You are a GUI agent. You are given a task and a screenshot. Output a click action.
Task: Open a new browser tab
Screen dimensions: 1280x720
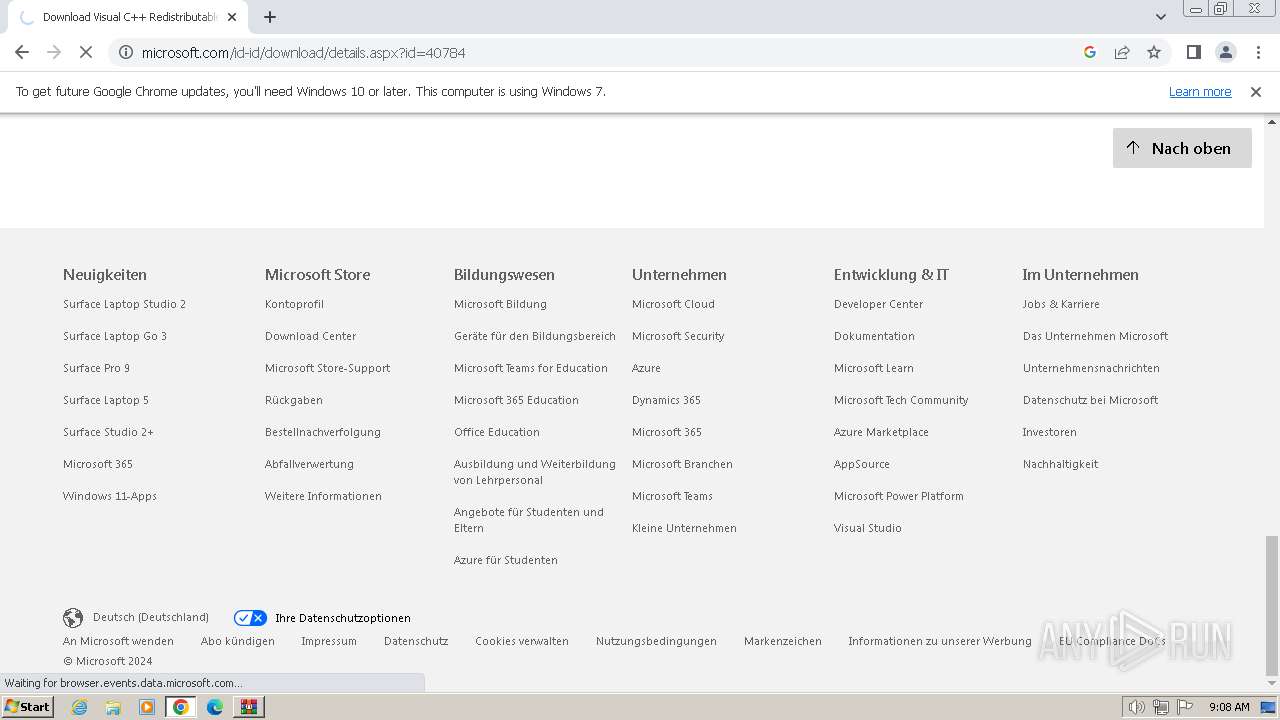[x=270, y=17]
